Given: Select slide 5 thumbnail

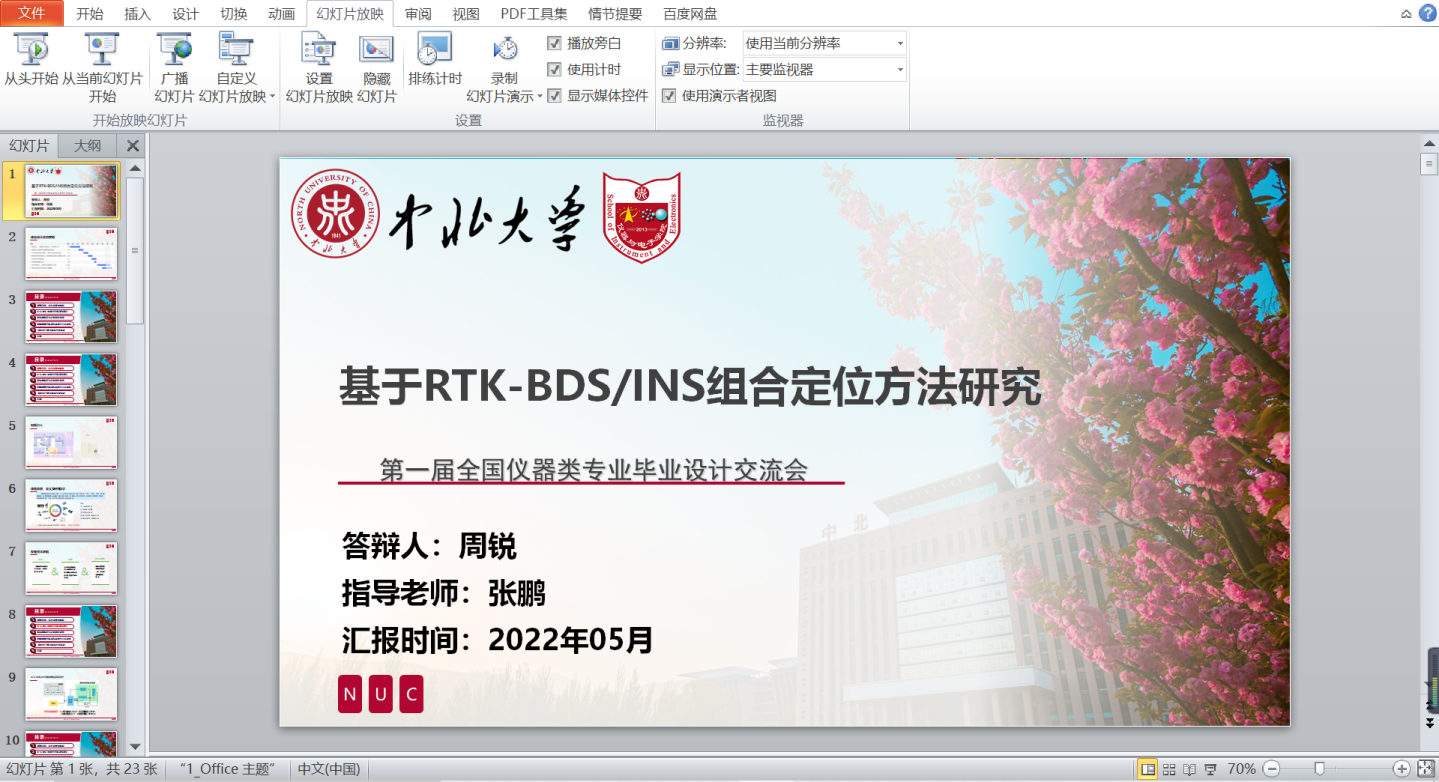Looking at the screenshot, I should coord(71,442).
